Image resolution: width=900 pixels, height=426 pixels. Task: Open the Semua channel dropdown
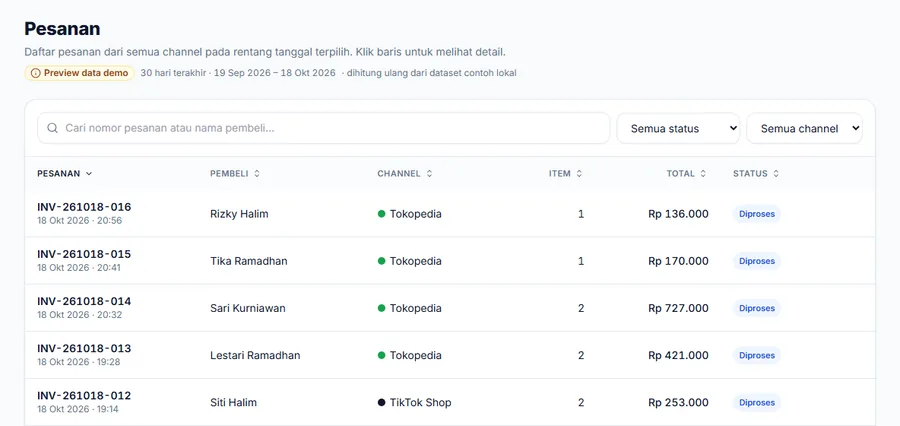[x=804, y=128]
